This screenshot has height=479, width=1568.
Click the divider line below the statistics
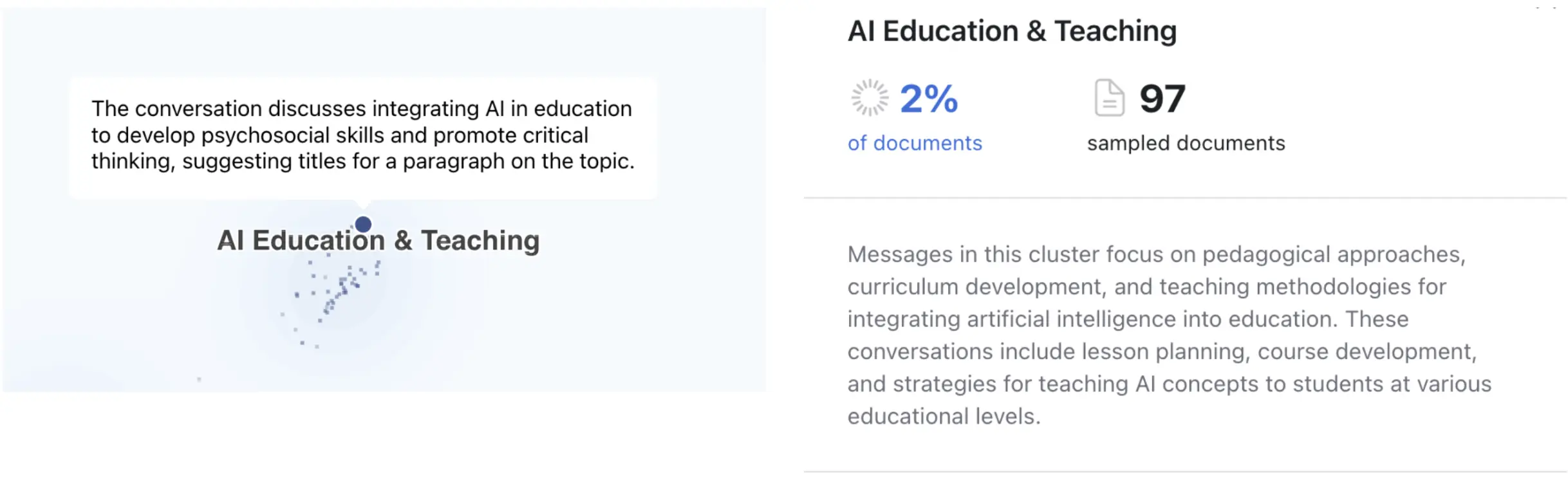pyautogui.click(x=1184, y=198)
